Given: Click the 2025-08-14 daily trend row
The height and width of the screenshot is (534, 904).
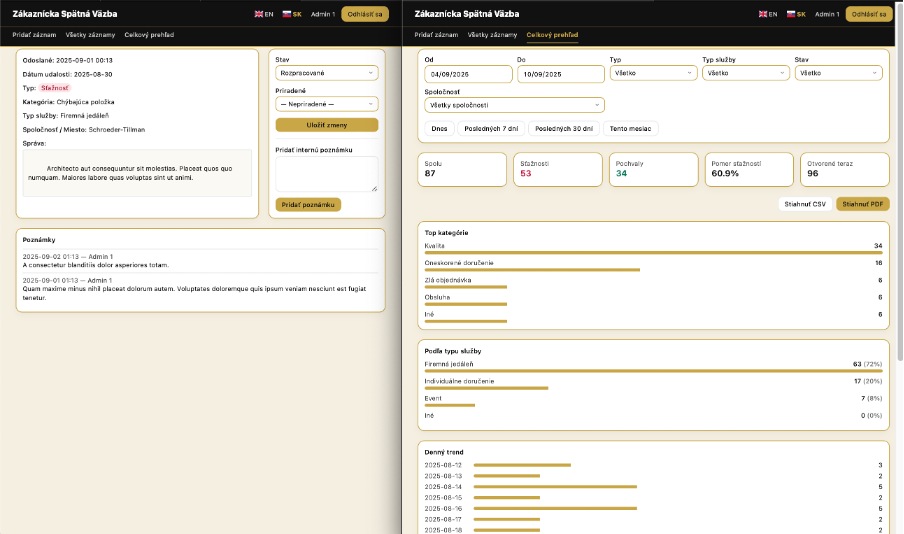Looking at the screenshot, I should point(653,487).
